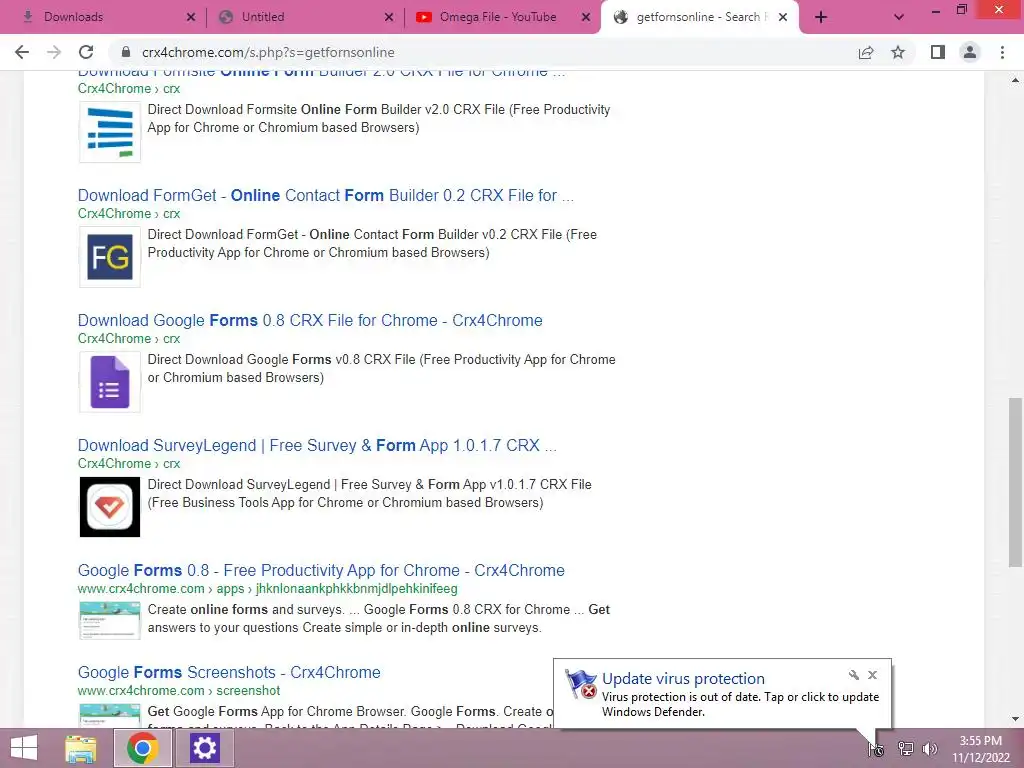1024x768 pixels.
Task: Click the Windows Defender flag icon
Action: tap(581, 684)
